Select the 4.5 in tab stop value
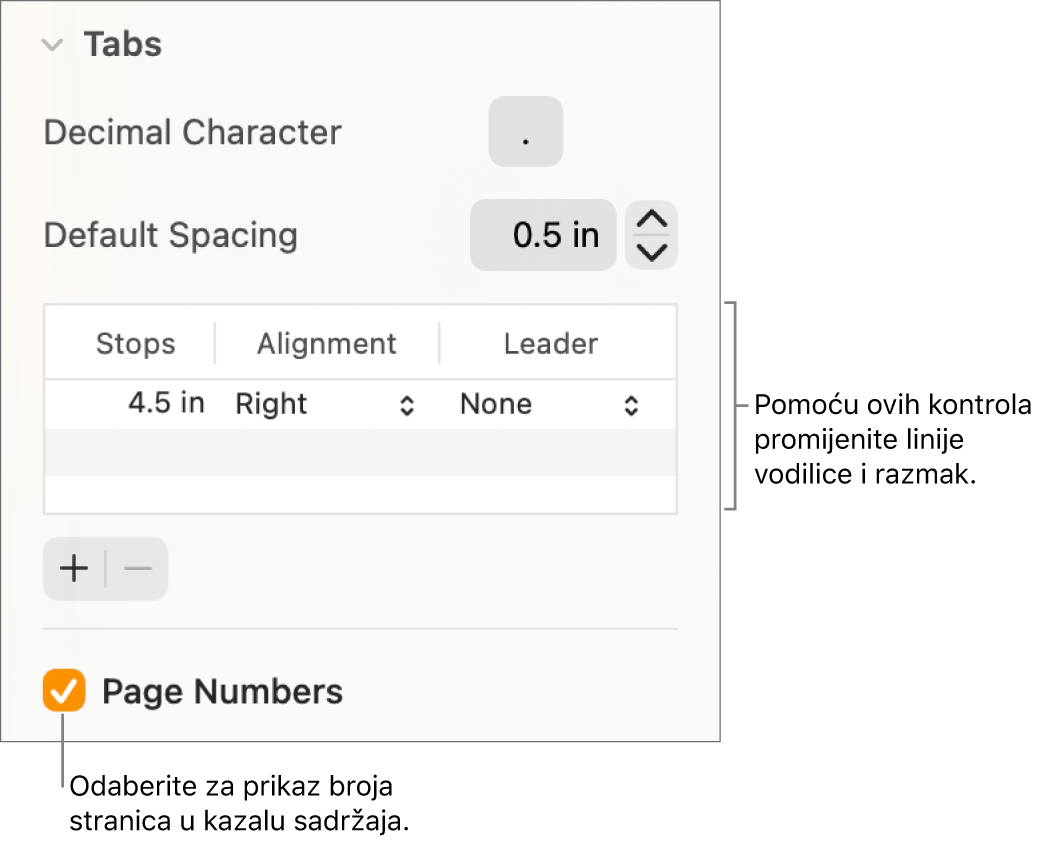Viewport: 1049px width, 841px height. (165, 404)
